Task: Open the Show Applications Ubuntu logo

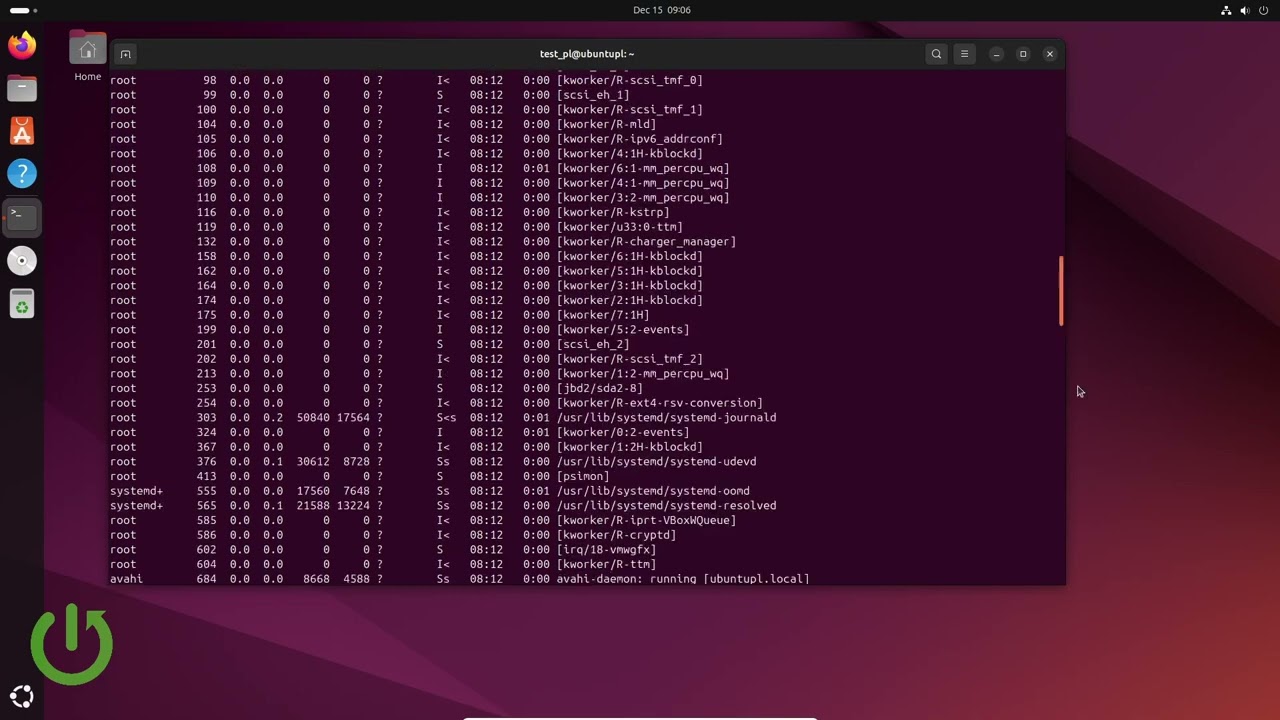Action: 22,697
